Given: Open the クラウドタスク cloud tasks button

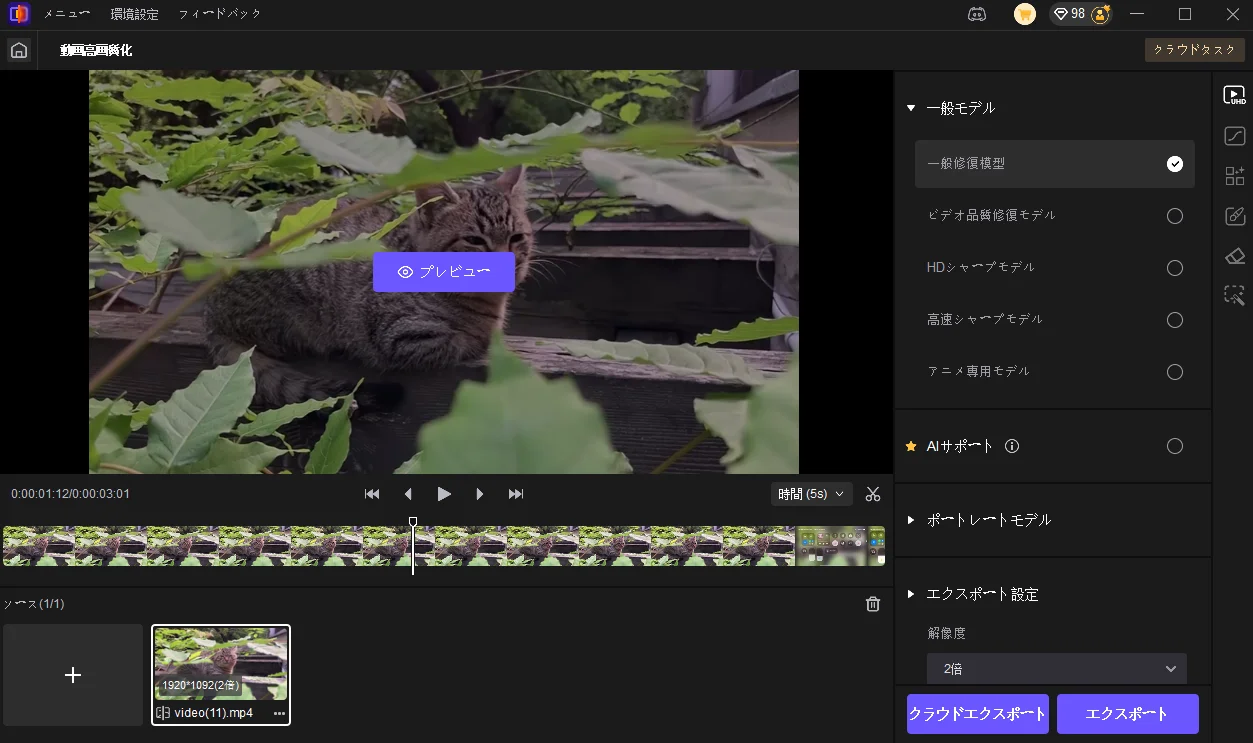Looking at the screenshot, I should tap(1195, 50).
